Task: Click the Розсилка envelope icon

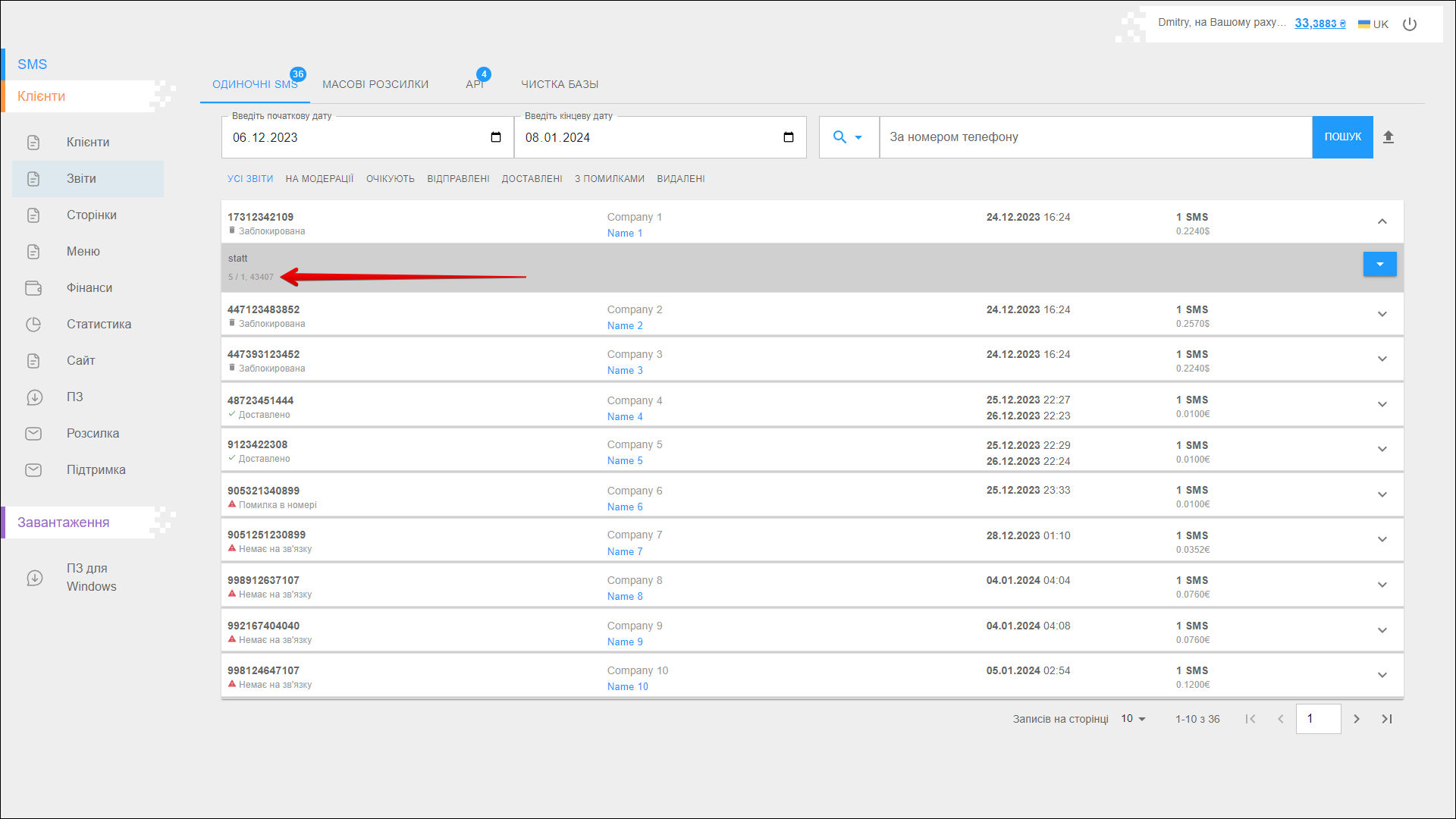Action: pos(33,434)
